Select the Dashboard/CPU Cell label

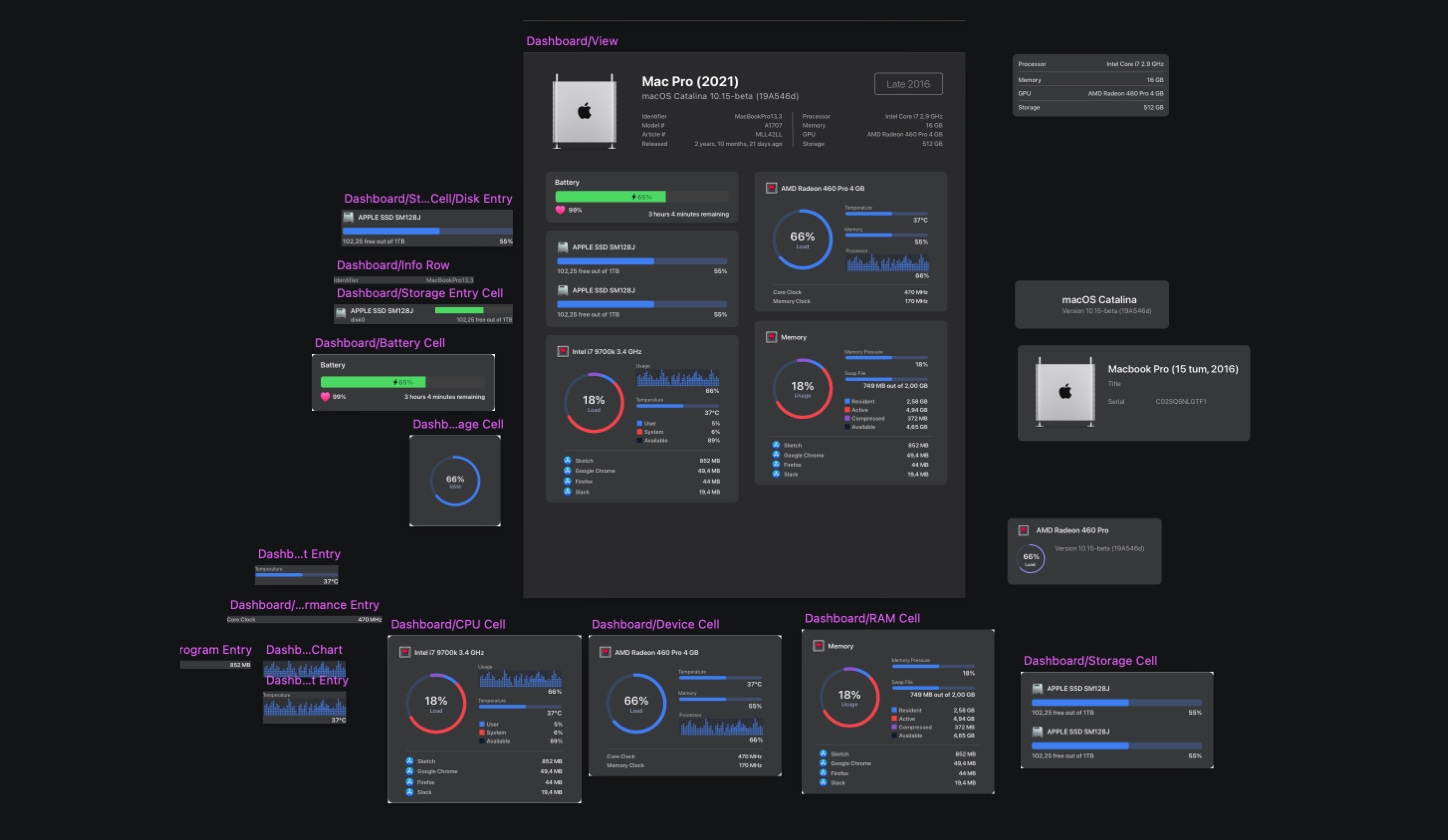[448, 624]
